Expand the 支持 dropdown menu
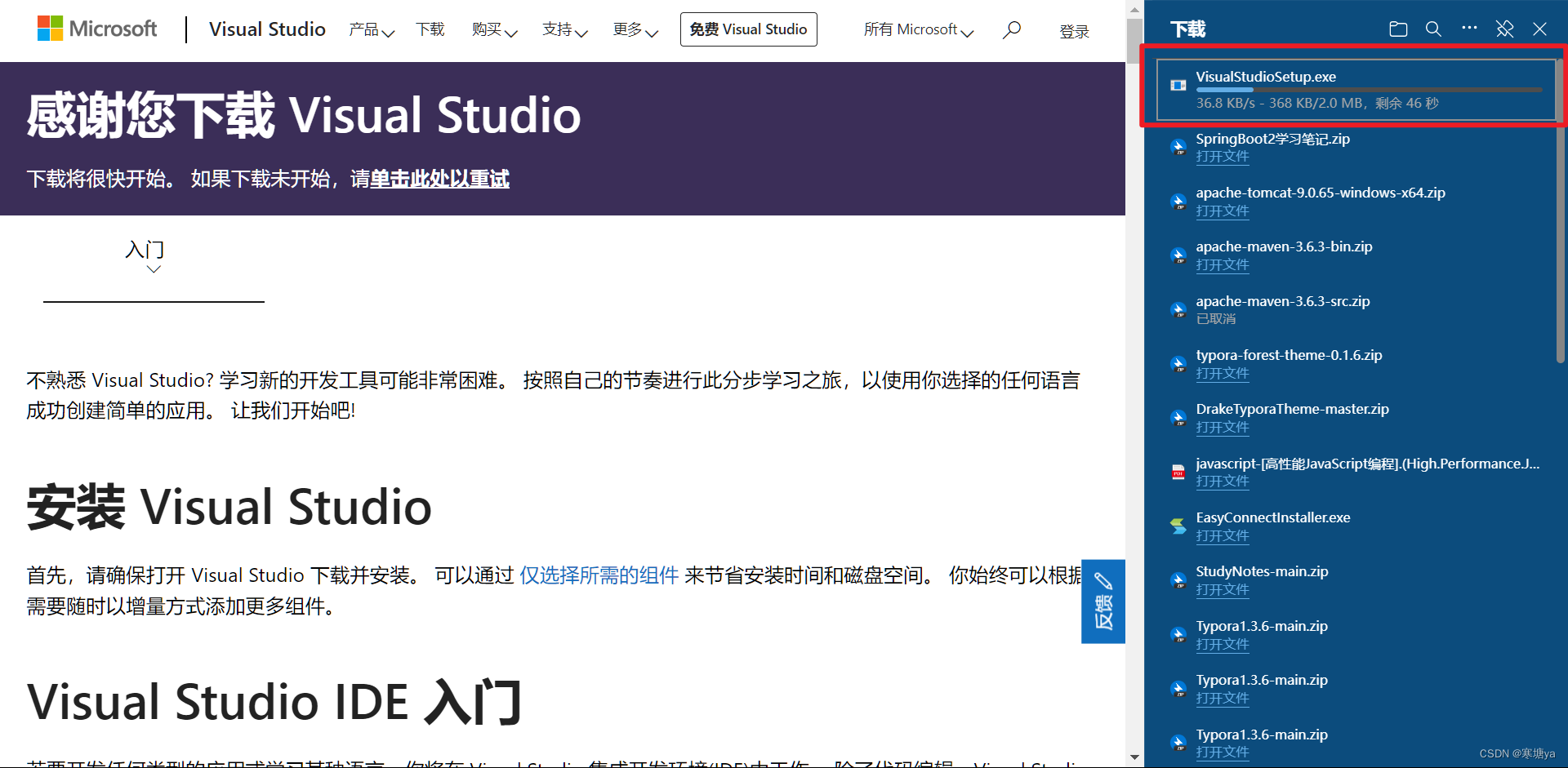This screenshot has width=1568, height=768. pyautogui.click(x=565, y=30)
